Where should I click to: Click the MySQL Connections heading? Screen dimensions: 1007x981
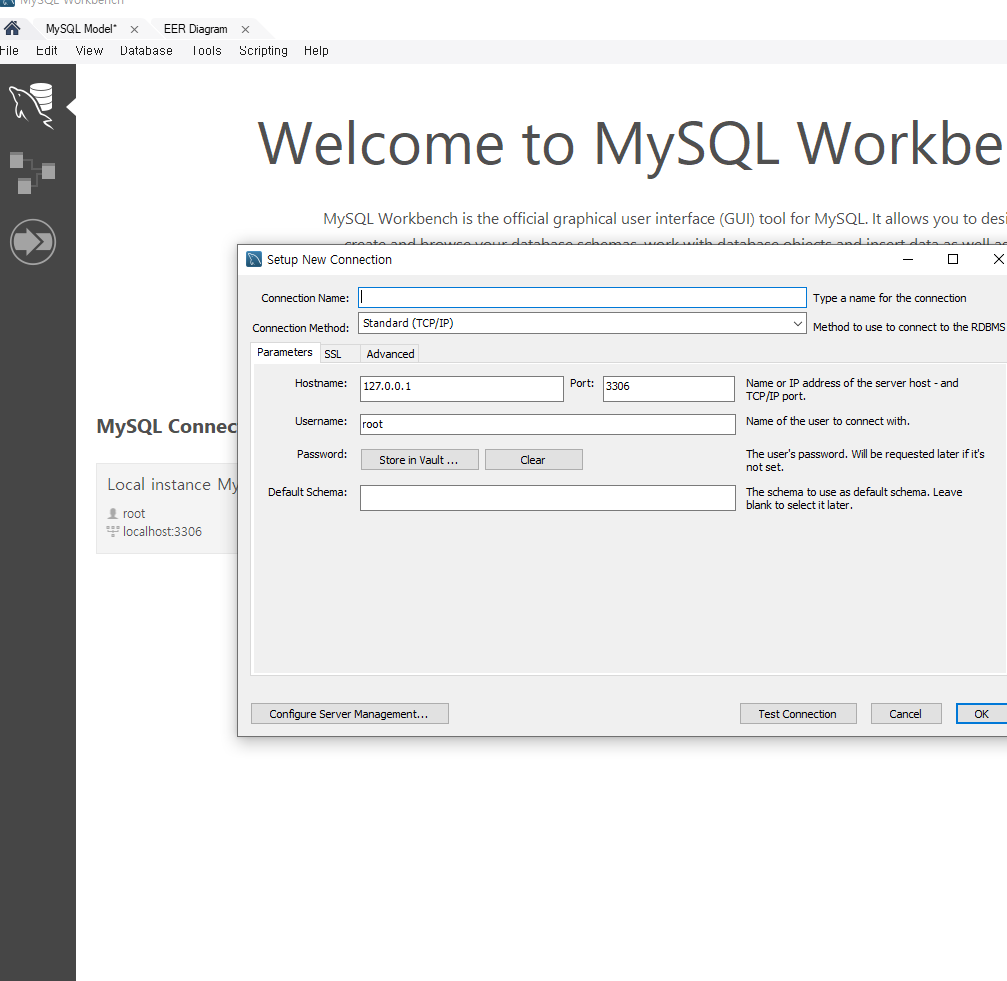(167, 426)
